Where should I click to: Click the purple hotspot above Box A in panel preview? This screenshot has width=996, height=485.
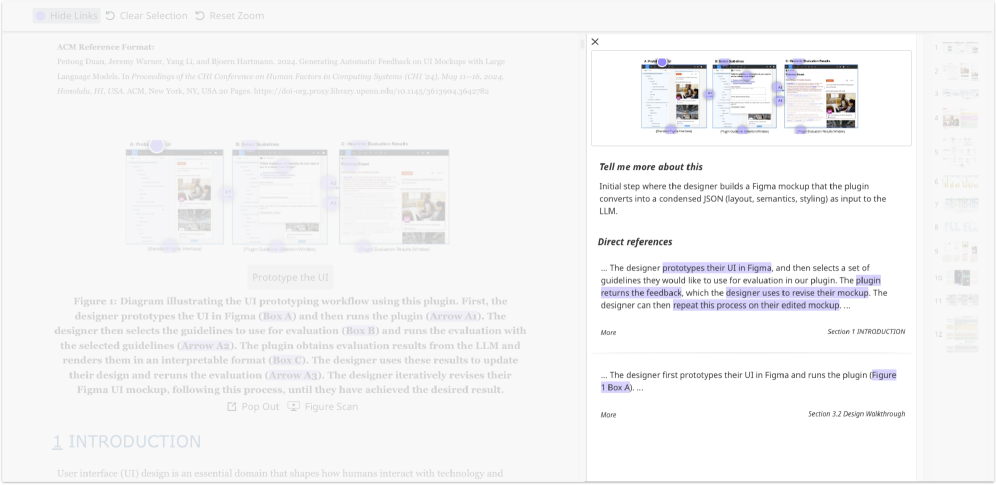click(661, 62)
